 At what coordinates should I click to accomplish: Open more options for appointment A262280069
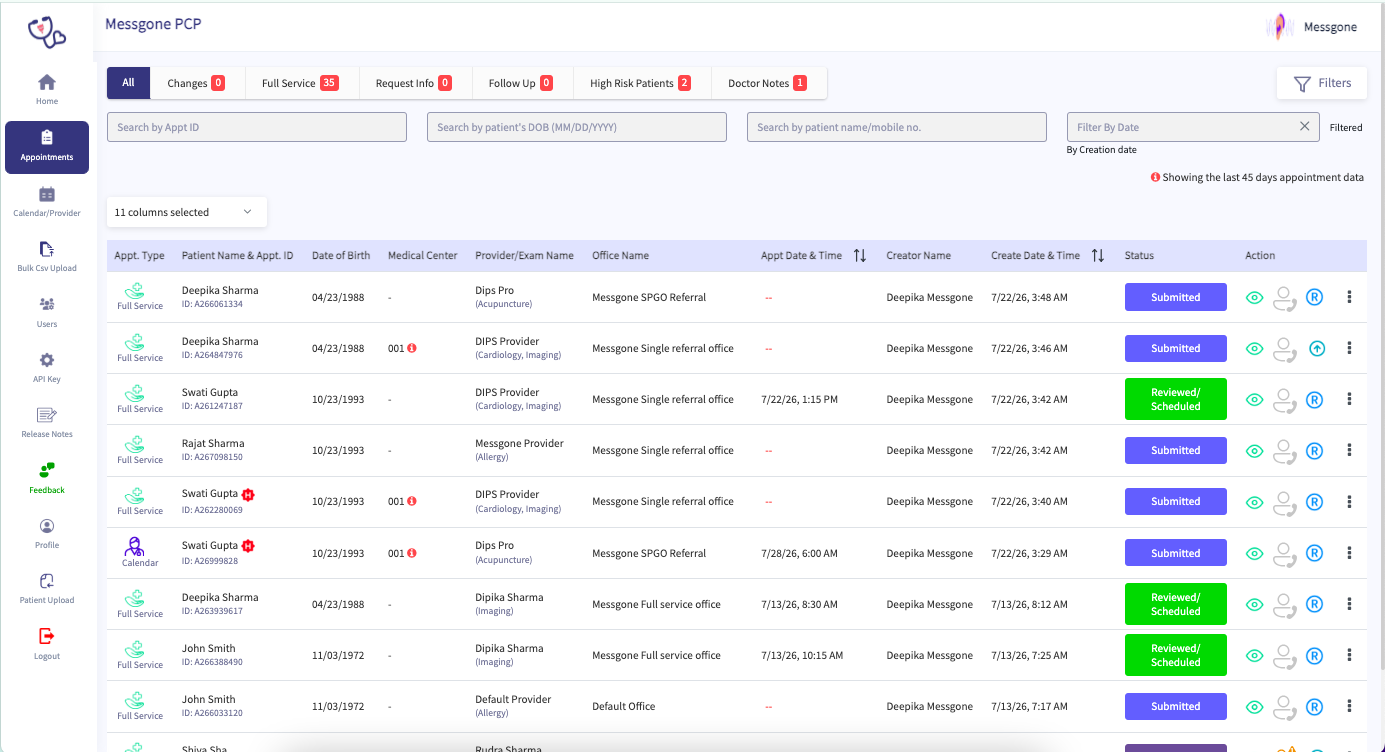point(1349,502)
